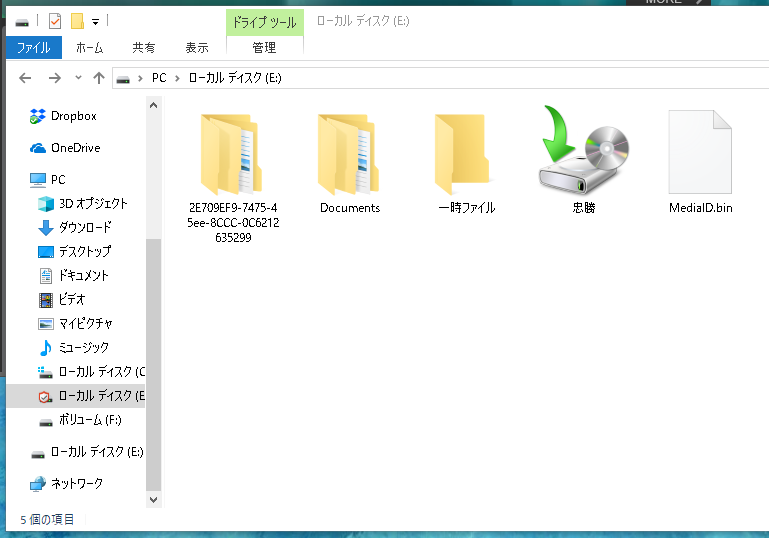Click the document icon beside ドキュメント

(x=46, y=276)
